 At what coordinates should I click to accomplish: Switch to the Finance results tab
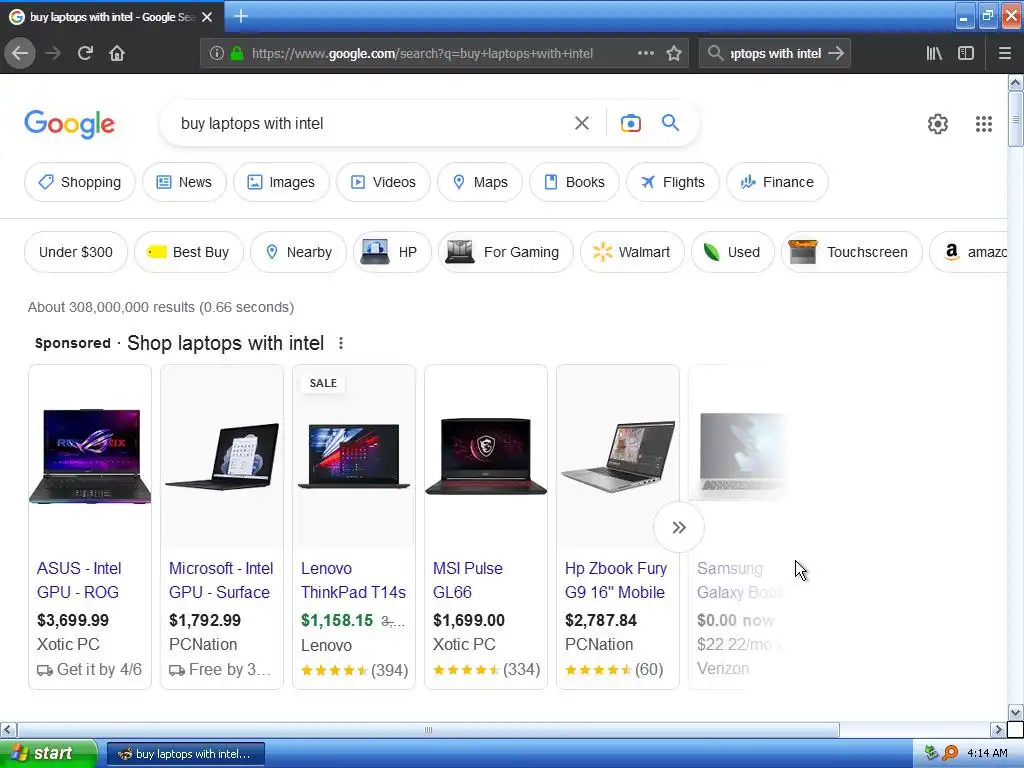[x=777, y=182]
